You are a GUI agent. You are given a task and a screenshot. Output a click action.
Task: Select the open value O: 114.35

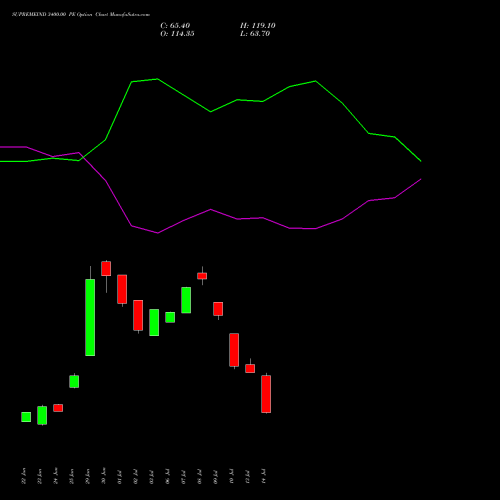pos(177,34)
